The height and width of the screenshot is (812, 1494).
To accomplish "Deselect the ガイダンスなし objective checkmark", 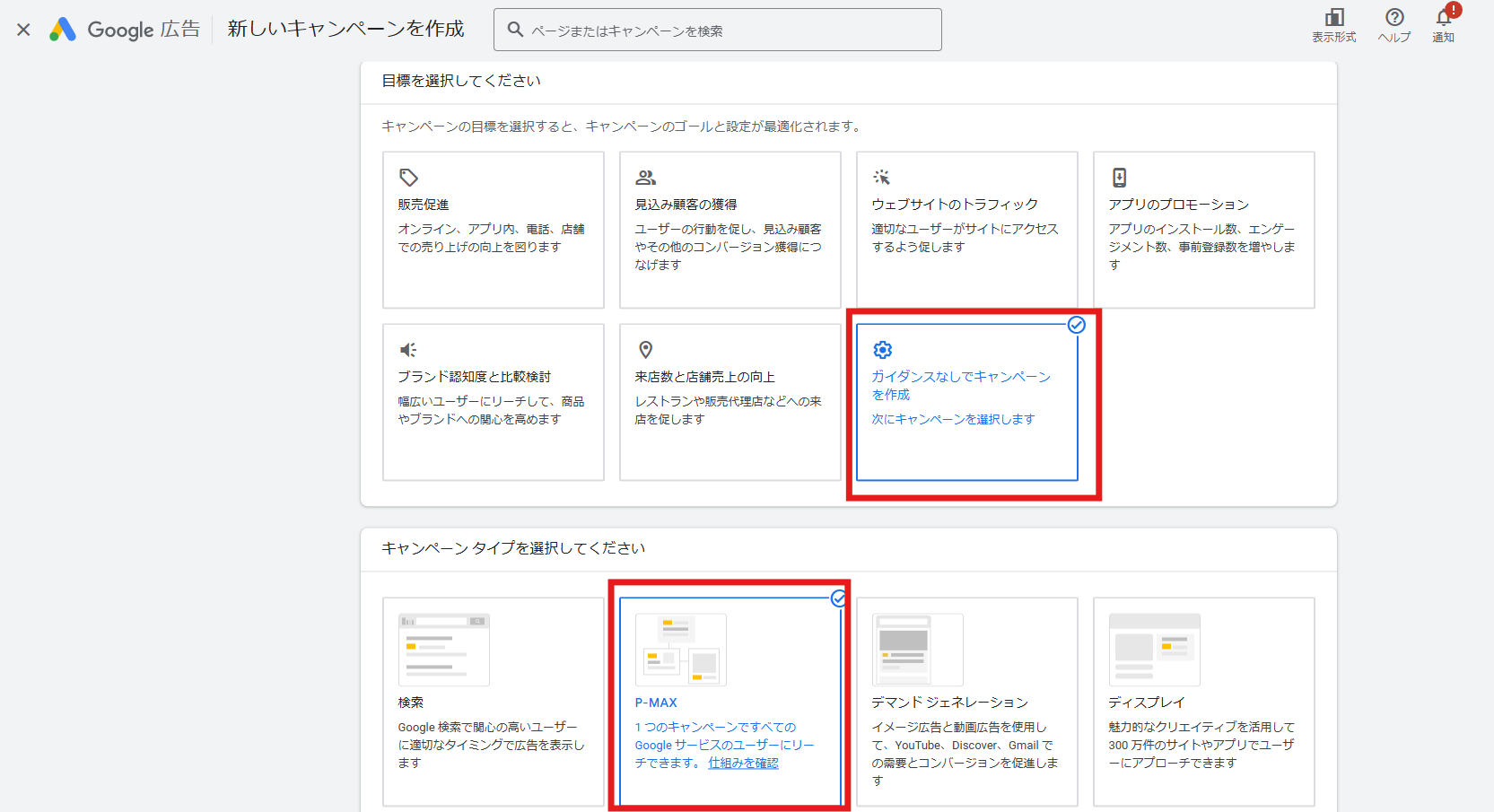I will [x=1077, y=326].
